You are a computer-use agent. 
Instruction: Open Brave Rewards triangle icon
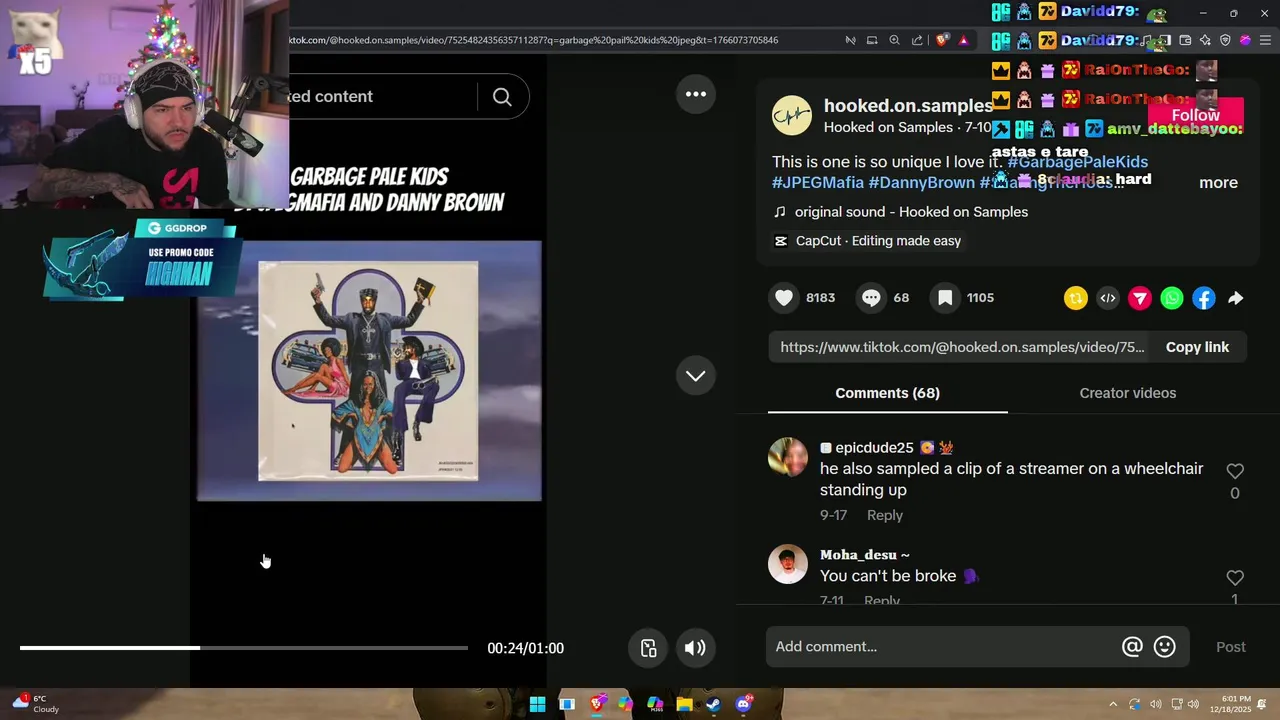(x=963, y=40)
